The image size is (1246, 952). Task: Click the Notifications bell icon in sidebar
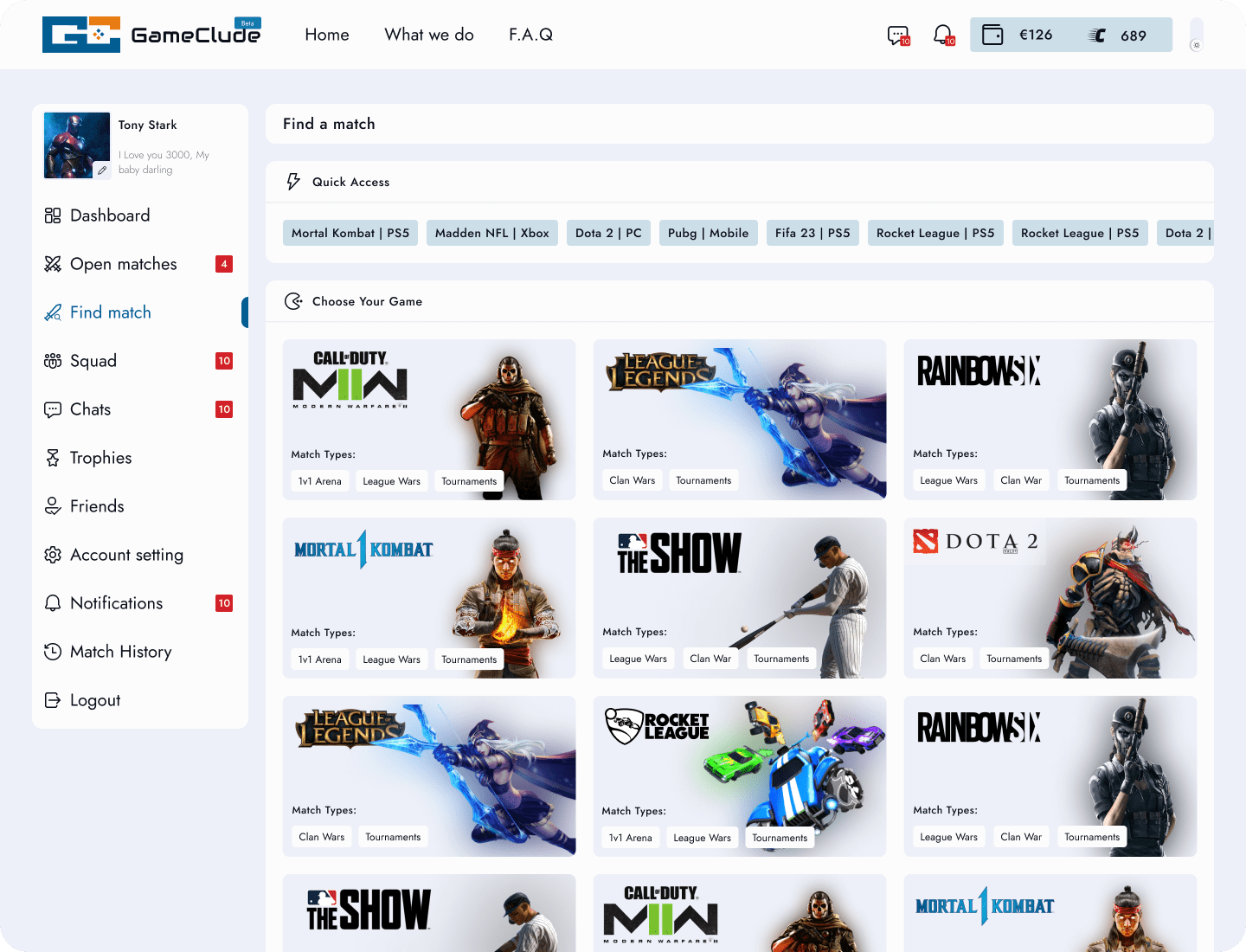[x=53, y=603]
